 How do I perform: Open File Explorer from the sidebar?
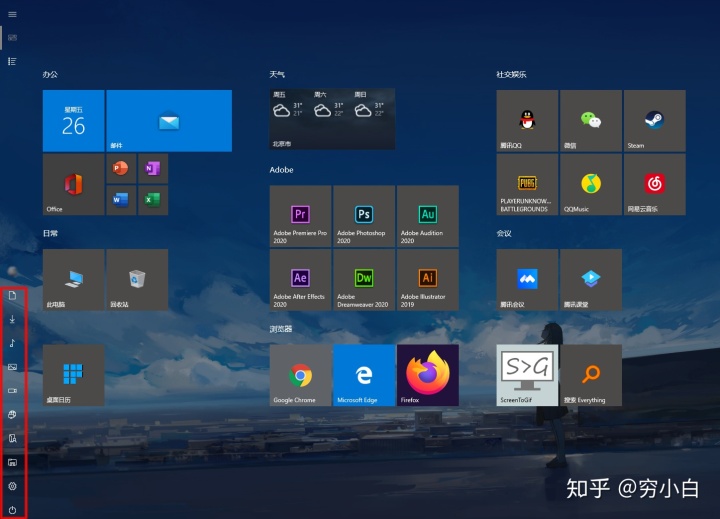point(12,462)
